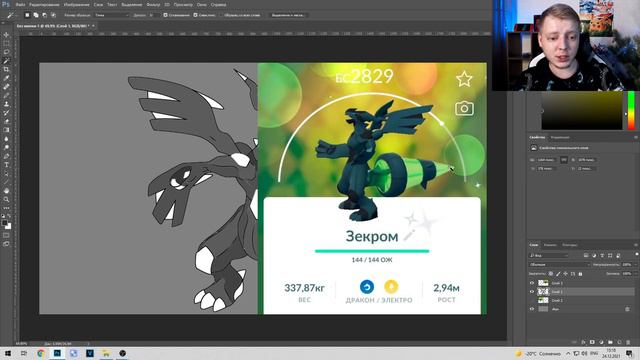The width and height of the screenshot is (640, 360).
Task: Show the hidden Слой 2 layer
Action: click(532, 300)
